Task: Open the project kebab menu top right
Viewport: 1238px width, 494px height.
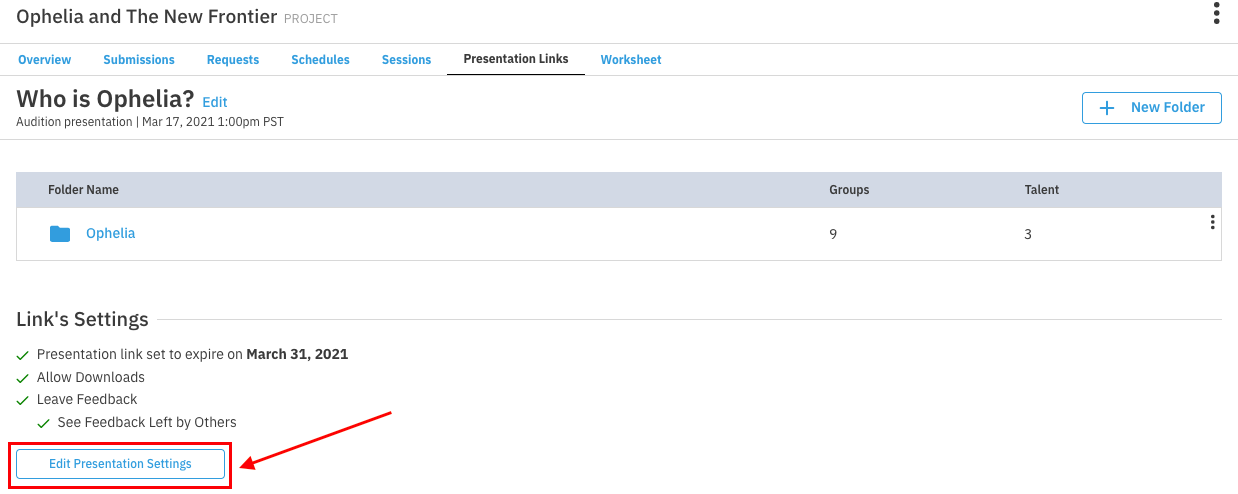Action: point(1216,13)
